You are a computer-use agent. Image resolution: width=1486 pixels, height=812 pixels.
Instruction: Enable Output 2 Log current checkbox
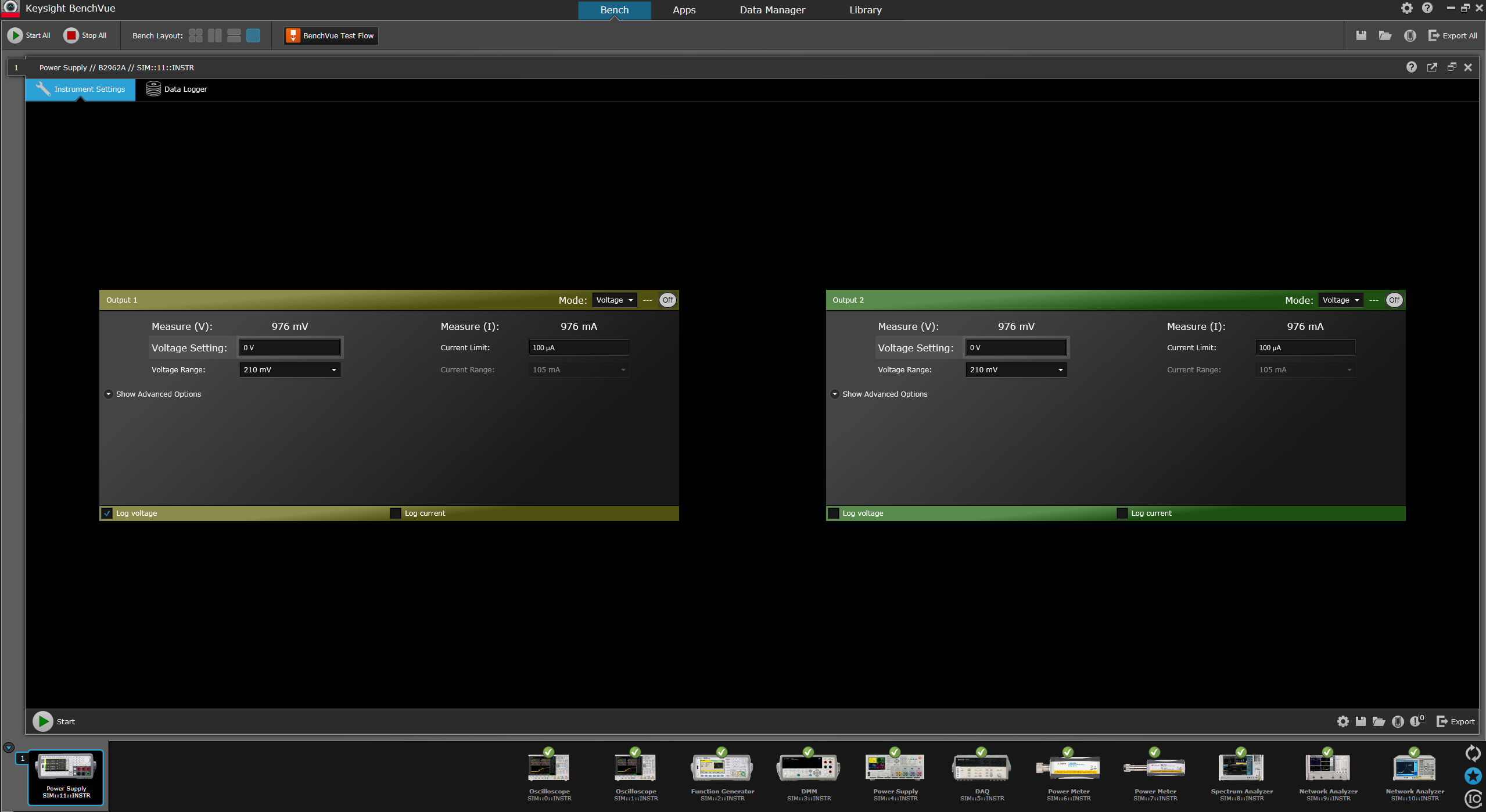tap(1122, 513)
